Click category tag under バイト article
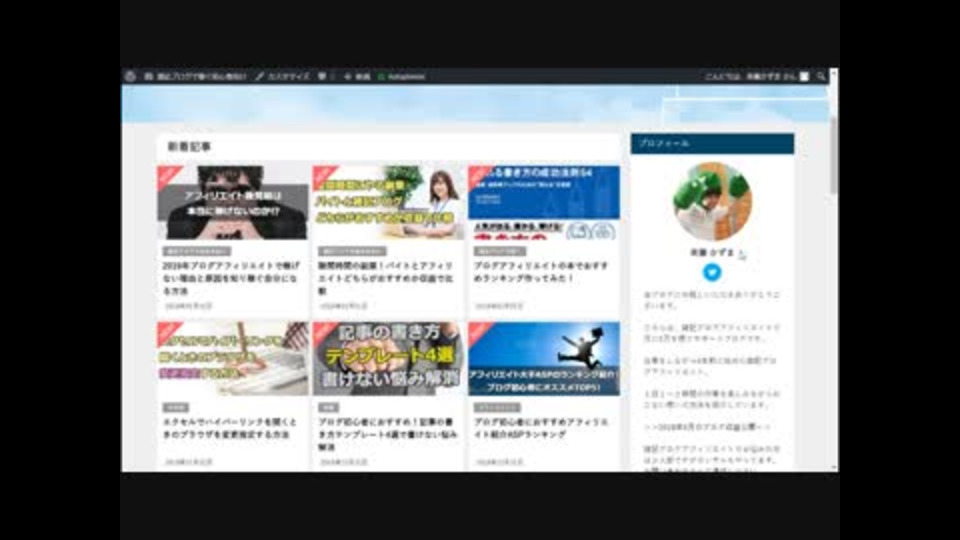Viewport: 960px width, 540px height. tap(352, 251)
